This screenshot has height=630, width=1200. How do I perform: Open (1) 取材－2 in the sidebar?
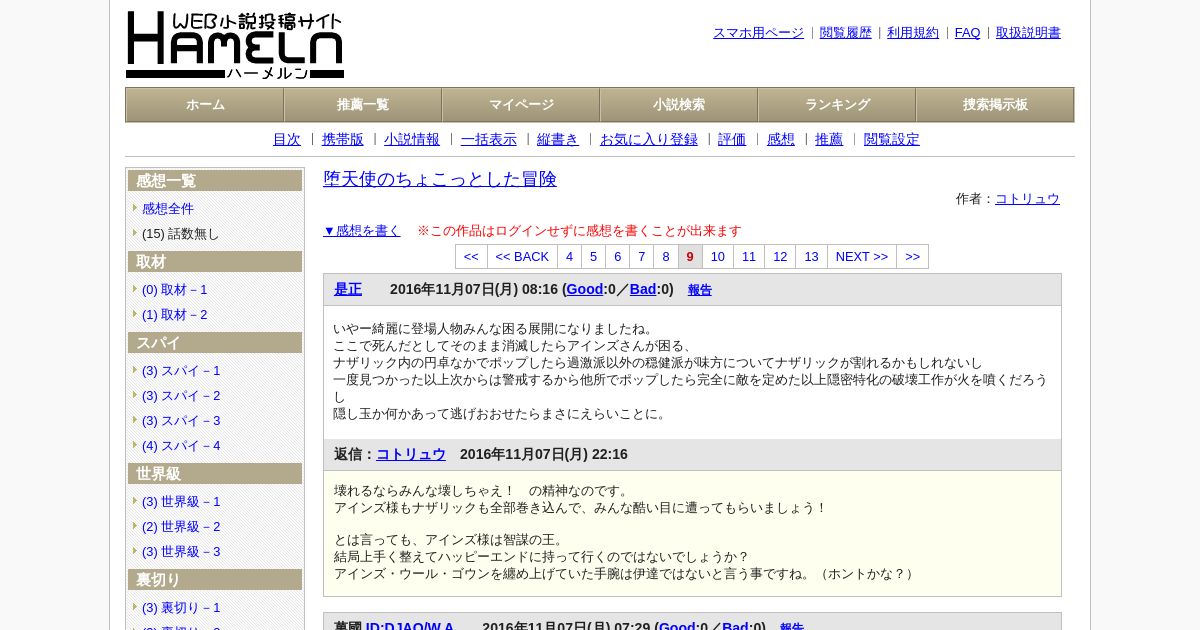click(x=175, y=315)
